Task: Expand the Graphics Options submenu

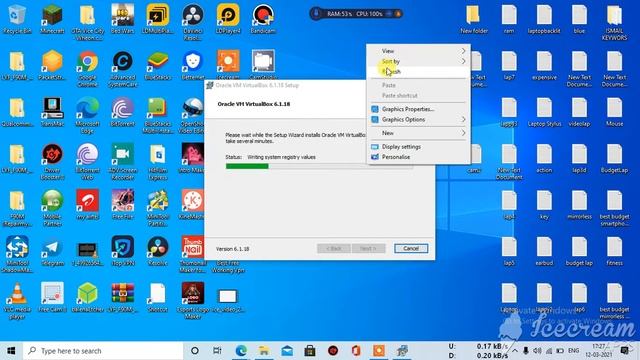Action: [x=418, y=120]
